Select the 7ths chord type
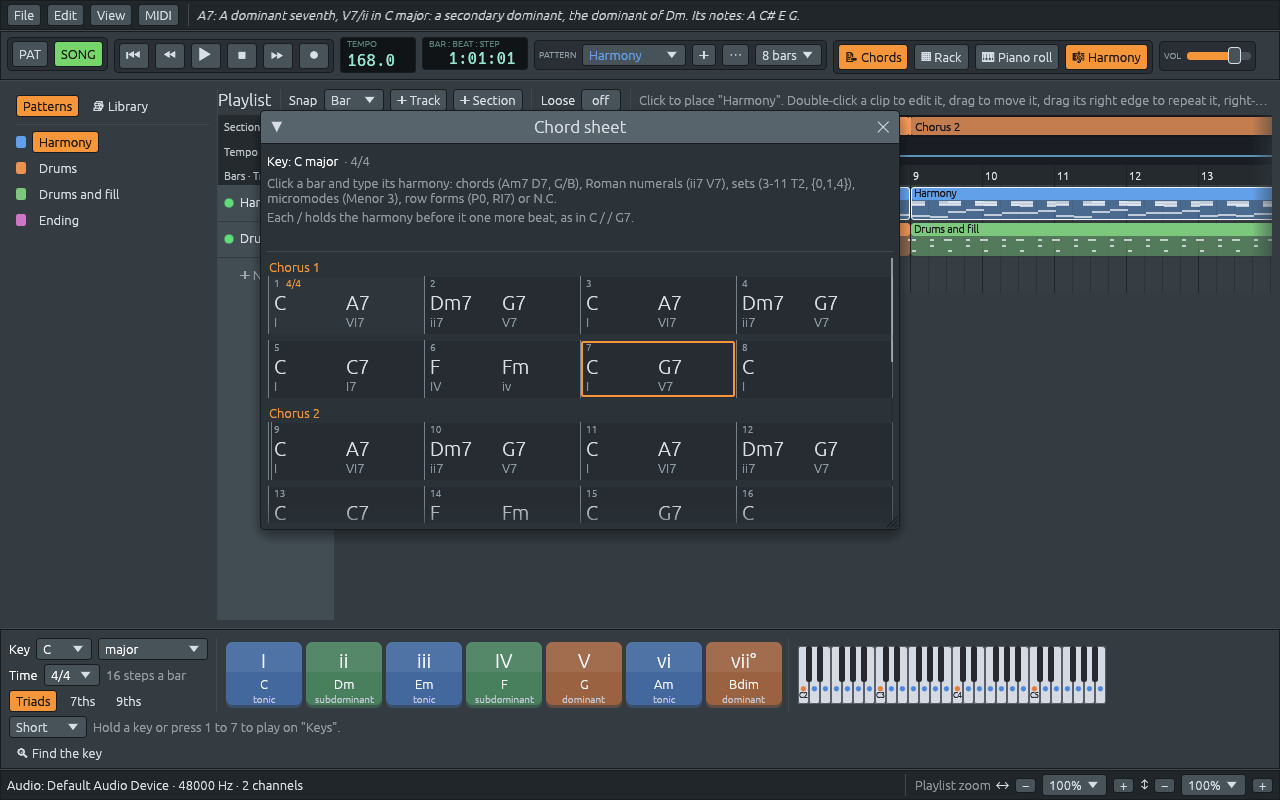The image size is (1280, 800). 83,701
